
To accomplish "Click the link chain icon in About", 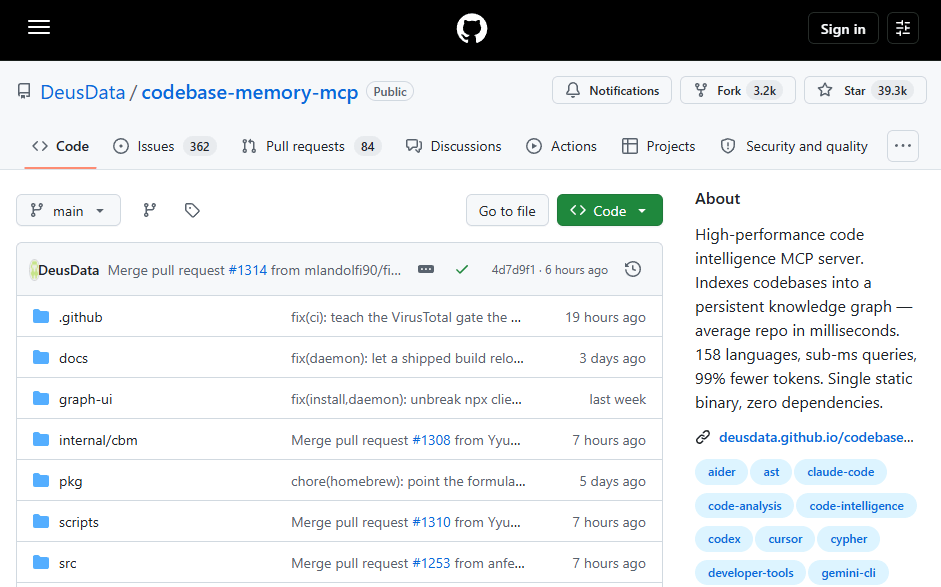I will (703, 438).
